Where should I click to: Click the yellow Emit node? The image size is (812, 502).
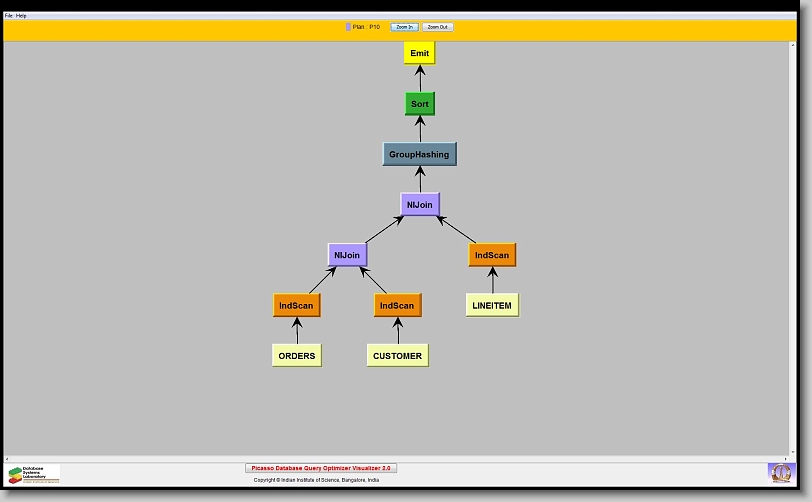(x=419, y=53)
